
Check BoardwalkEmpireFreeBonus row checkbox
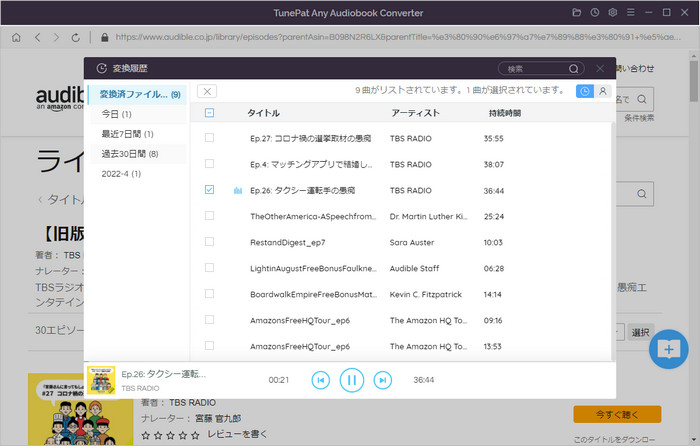(209, 293)
